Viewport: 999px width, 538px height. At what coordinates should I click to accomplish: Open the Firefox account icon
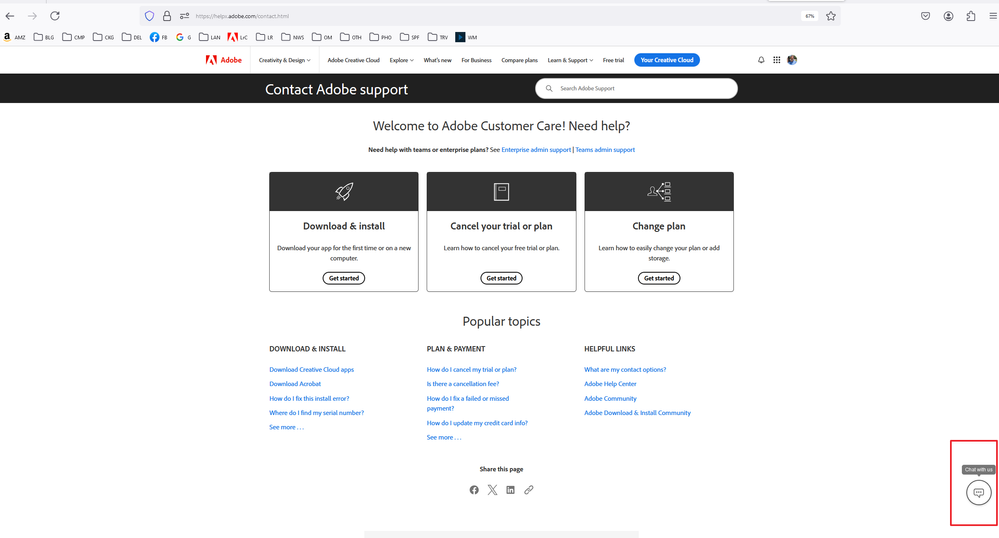click(x=948, y=16)
